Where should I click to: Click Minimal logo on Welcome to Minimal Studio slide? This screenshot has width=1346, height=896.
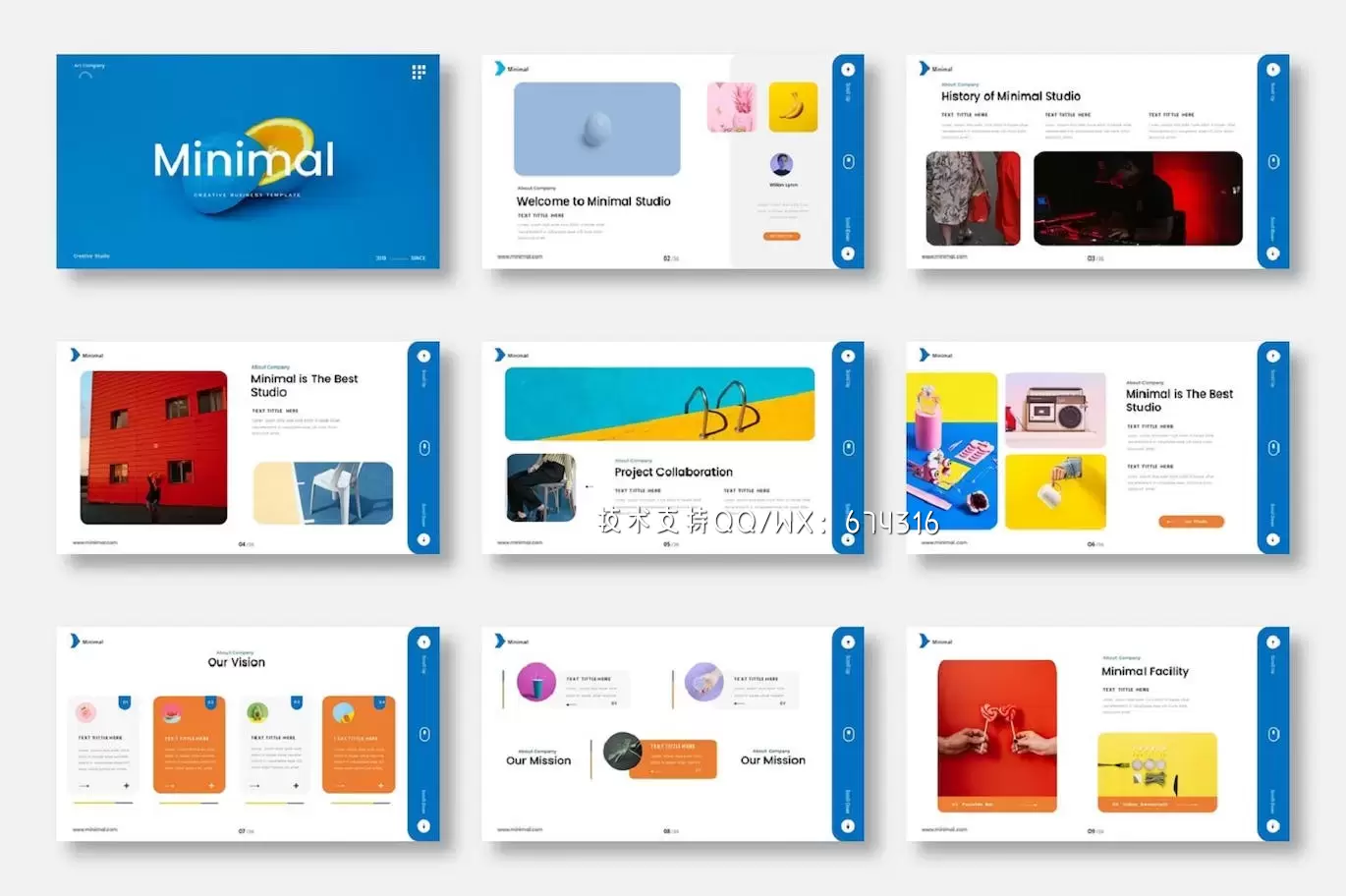pyautogui.click(x=511, y=69)
